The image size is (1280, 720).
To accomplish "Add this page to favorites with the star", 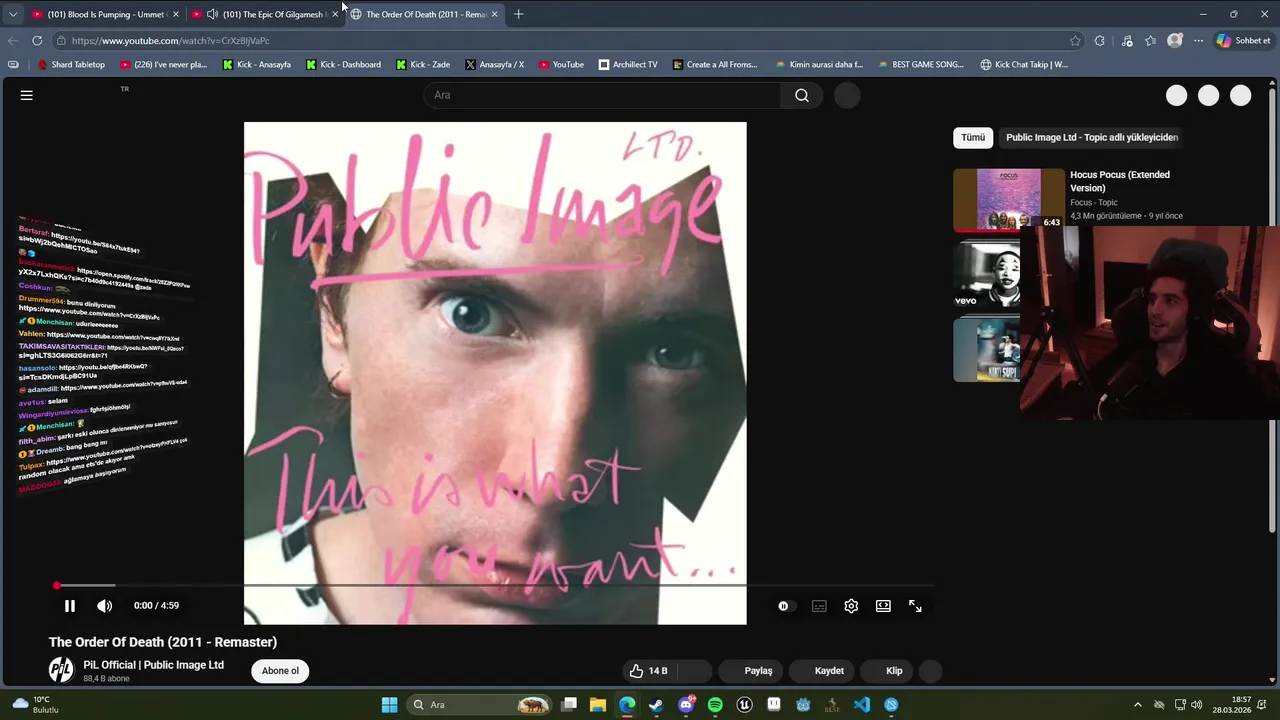I will pyautogui.click(x=1075, y=41).
